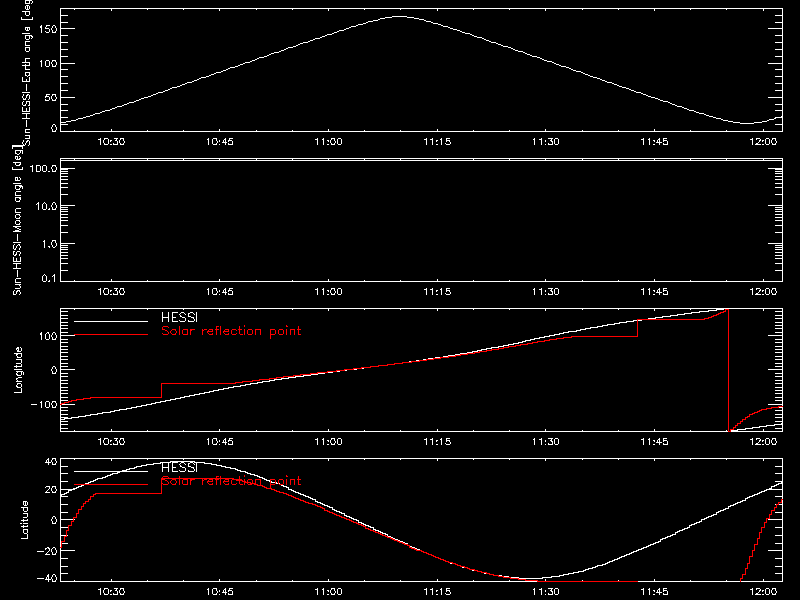Click the 11:15 time label under the Earth angle plot
This screenshot has width=800, height=600.
pyautogui.click(x=437, y=142)
